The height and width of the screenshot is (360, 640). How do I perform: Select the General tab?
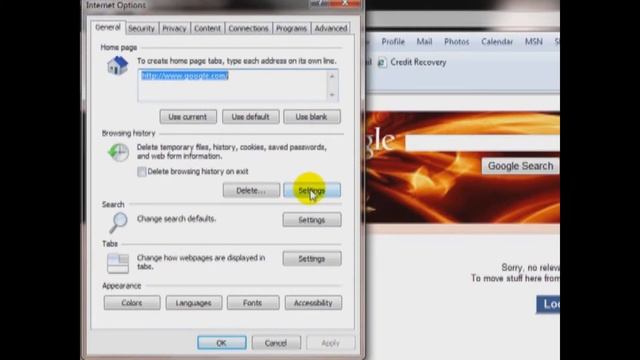pyautogui.click(x=108, y=27)
